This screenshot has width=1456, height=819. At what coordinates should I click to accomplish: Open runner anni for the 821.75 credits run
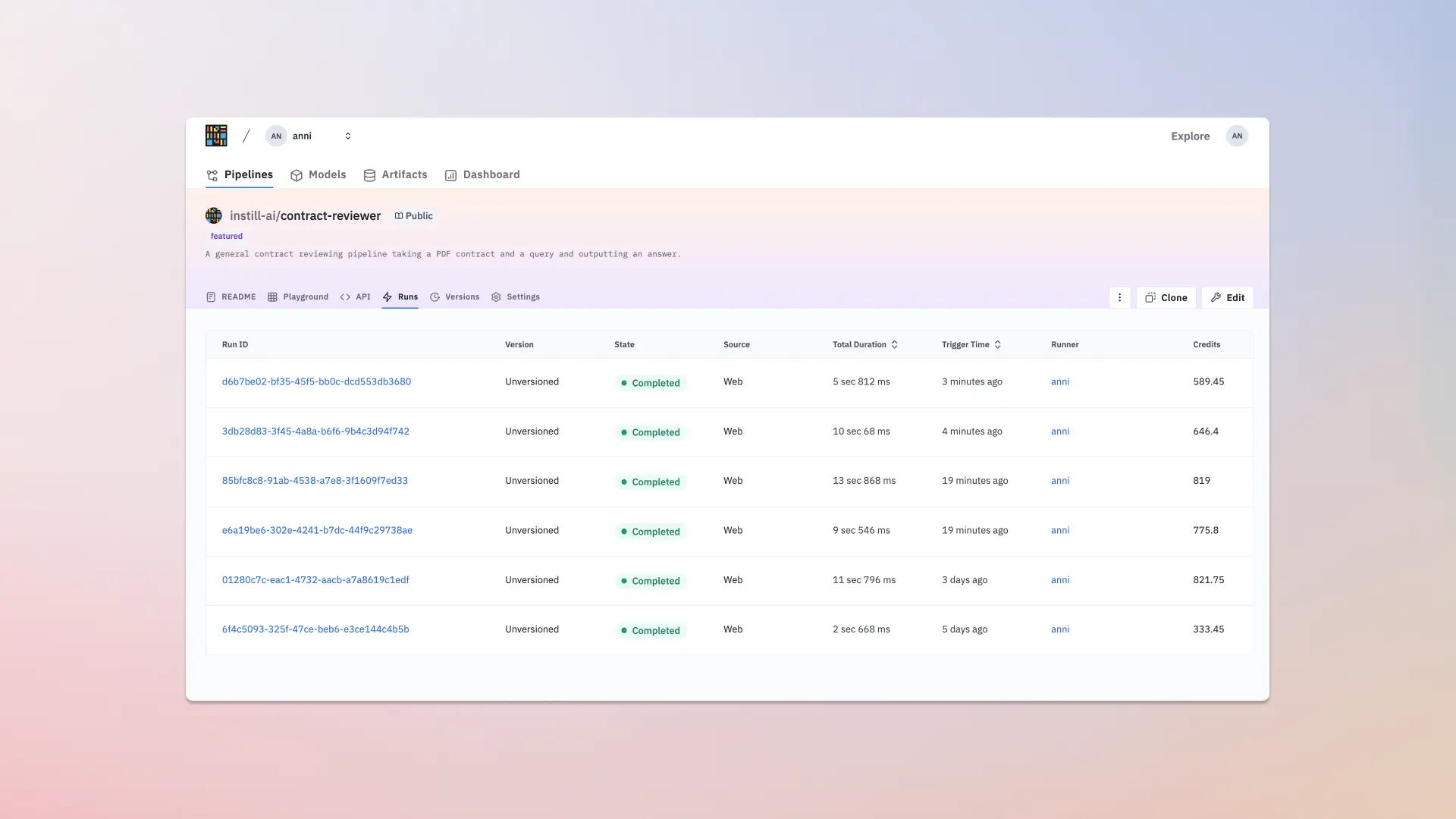coord(1060,580)
